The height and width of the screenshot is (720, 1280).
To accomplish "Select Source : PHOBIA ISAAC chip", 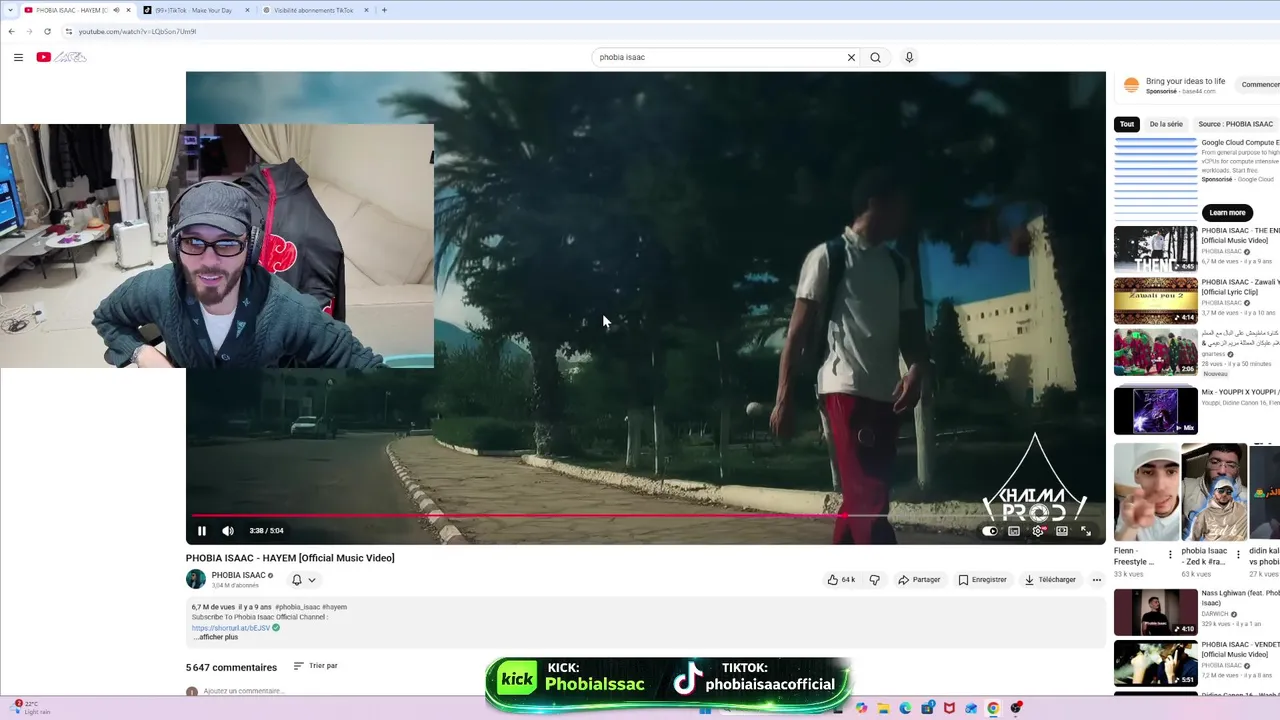I will tap(1235, 124).
